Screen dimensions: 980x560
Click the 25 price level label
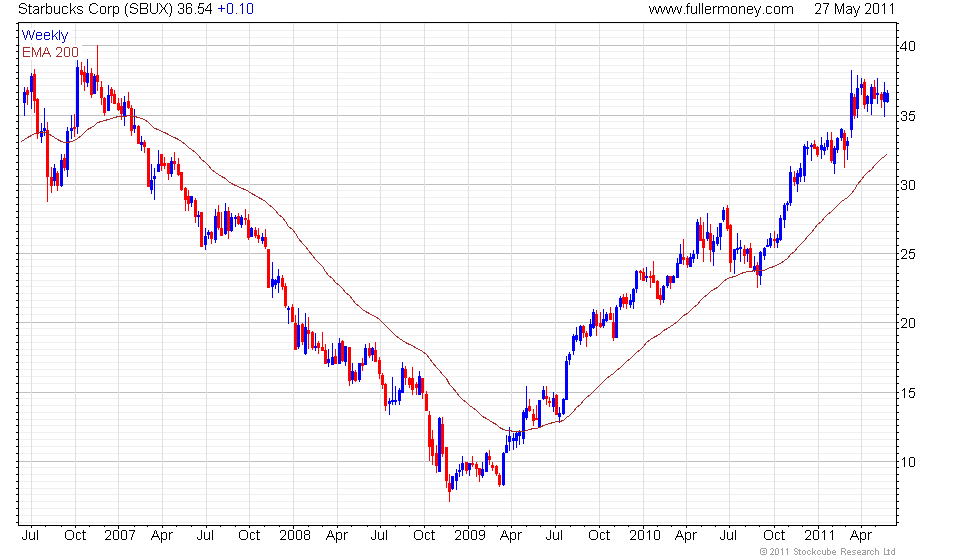pos(906,254)
